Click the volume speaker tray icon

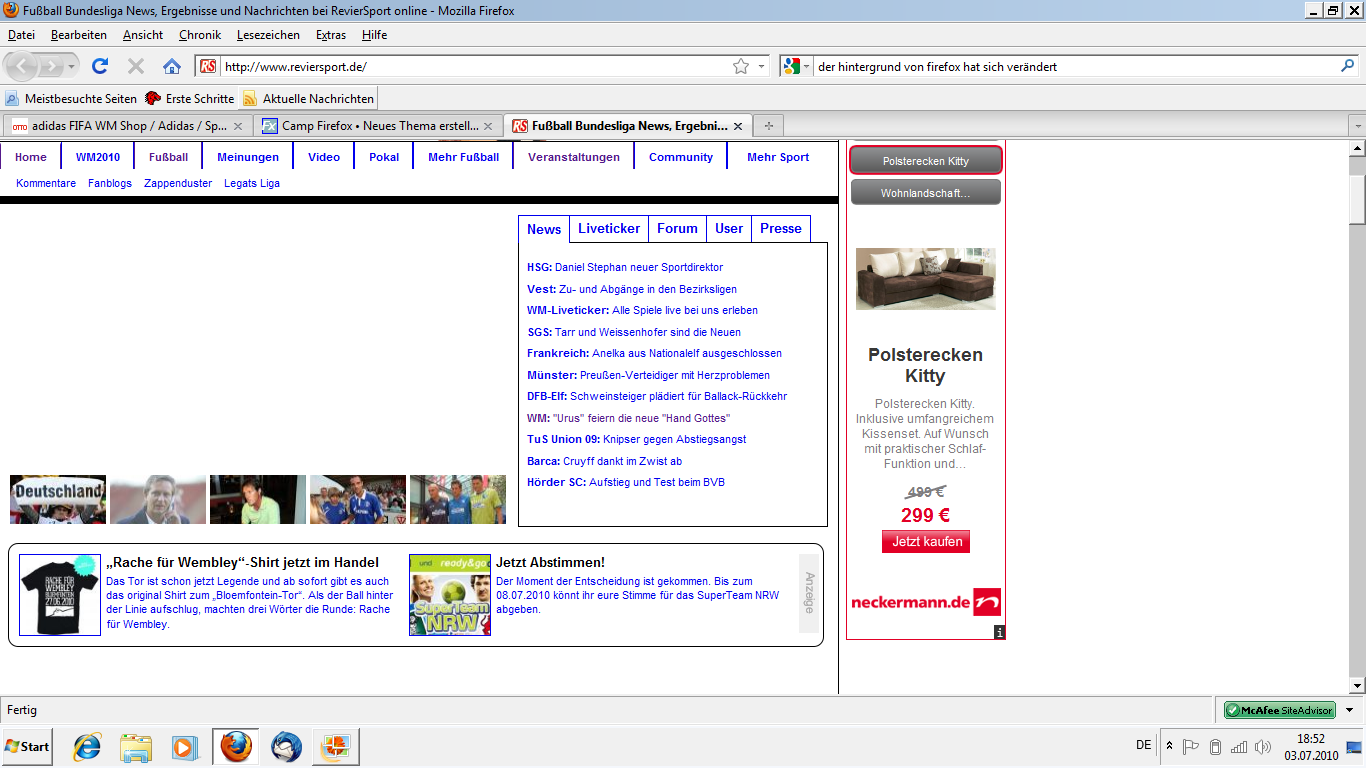point(1263,747)
